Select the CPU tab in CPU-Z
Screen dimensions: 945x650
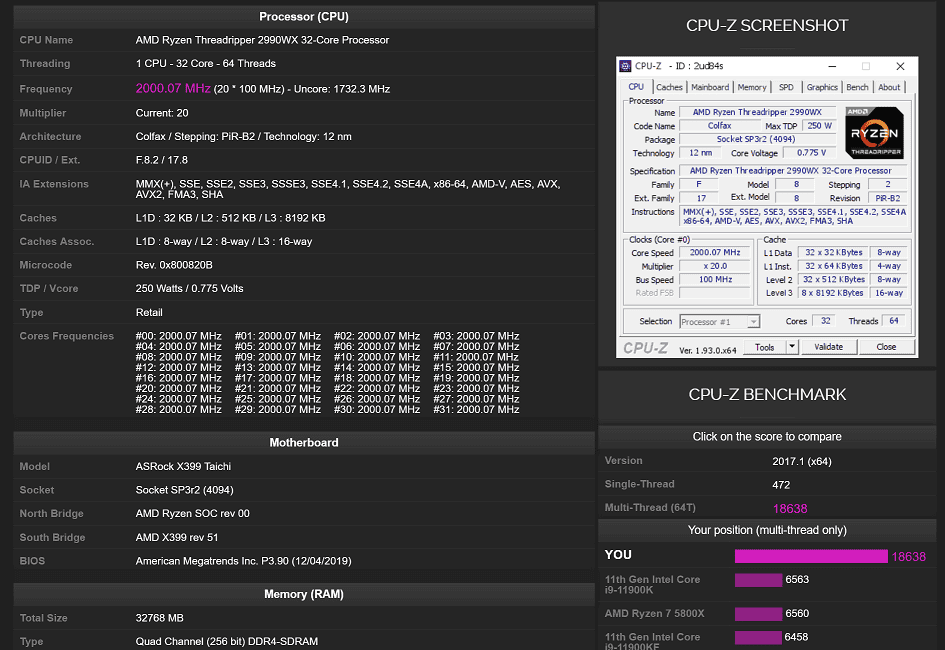click(636, 87)
